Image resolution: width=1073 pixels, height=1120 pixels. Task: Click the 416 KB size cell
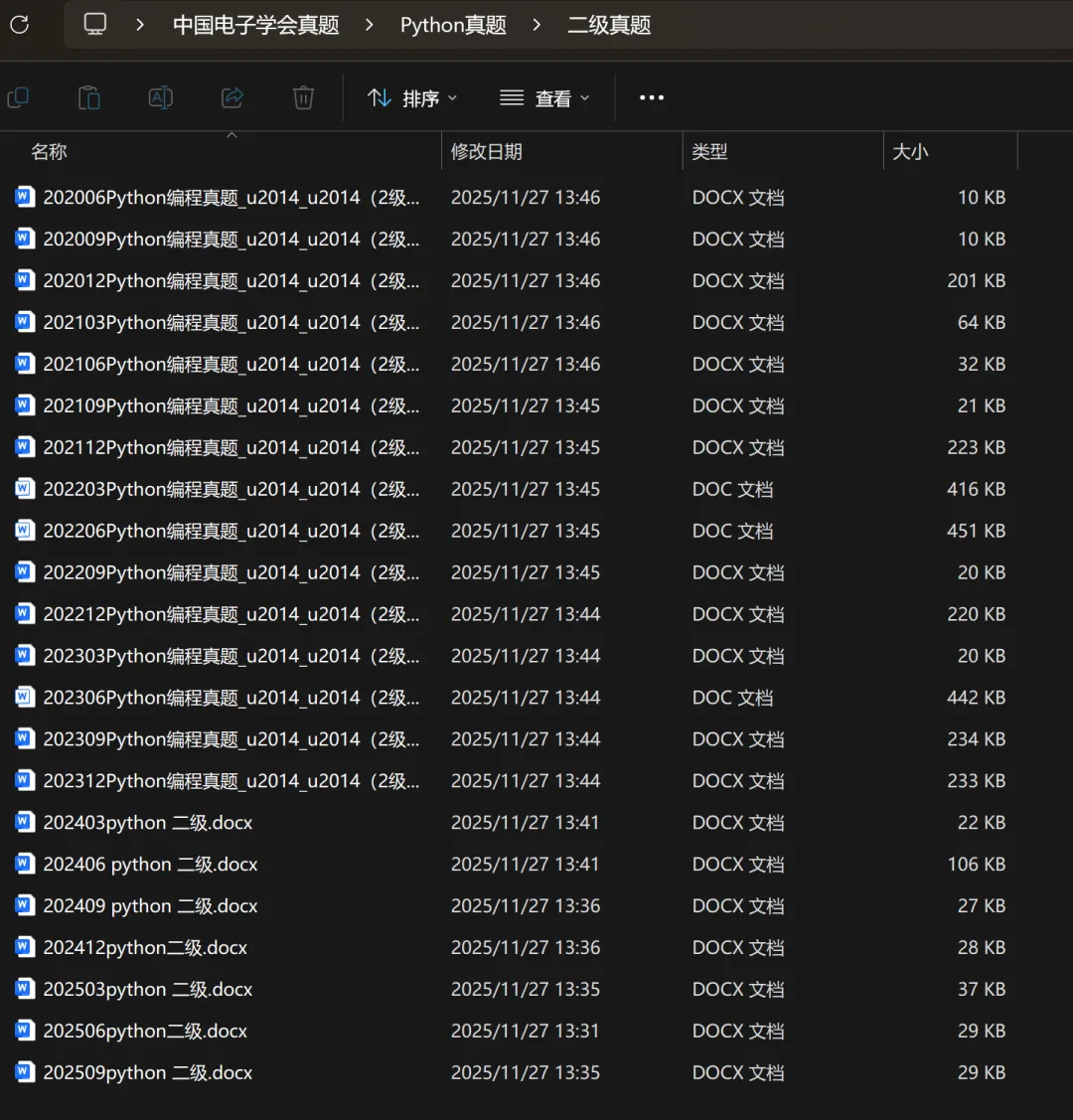(x=976, y=489)
